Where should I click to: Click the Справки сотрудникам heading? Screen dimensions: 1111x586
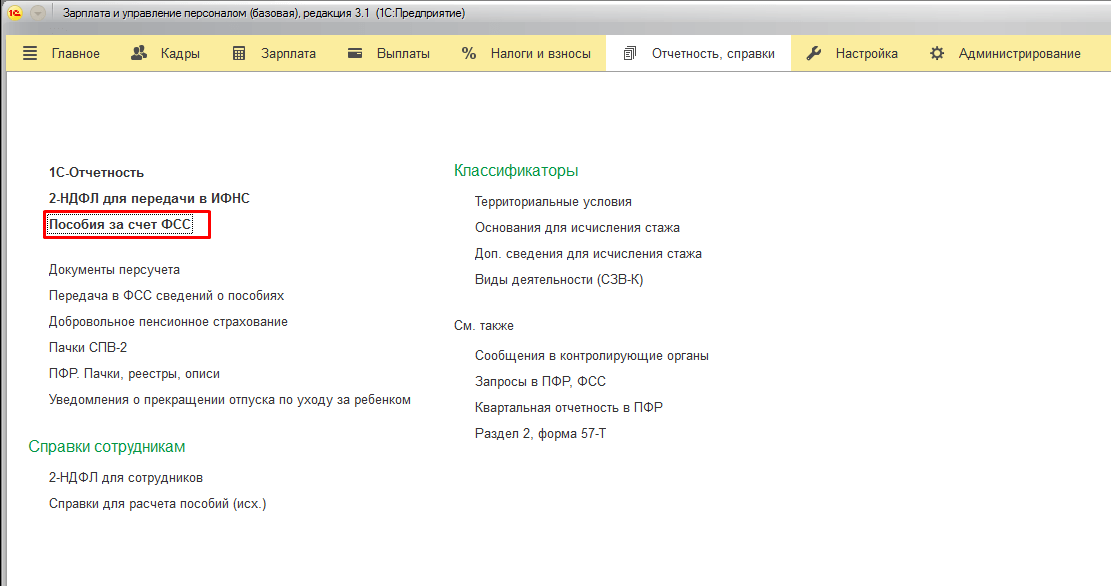click(x=107, y=446)
